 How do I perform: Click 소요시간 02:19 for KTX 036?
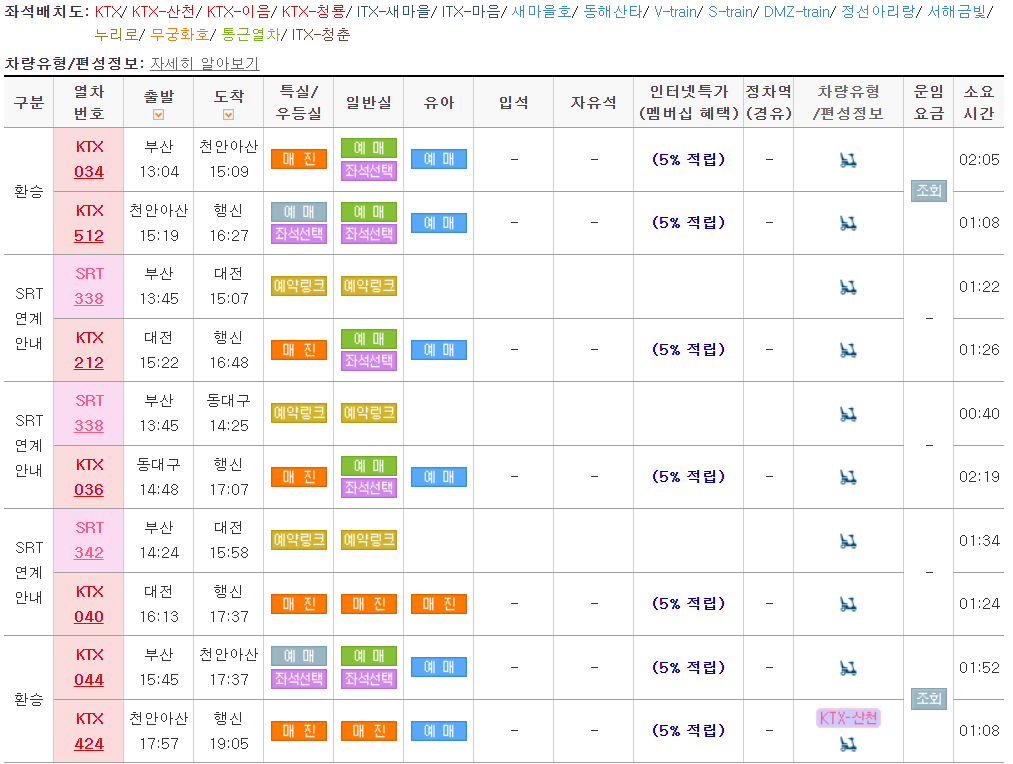tap(979, 477)
